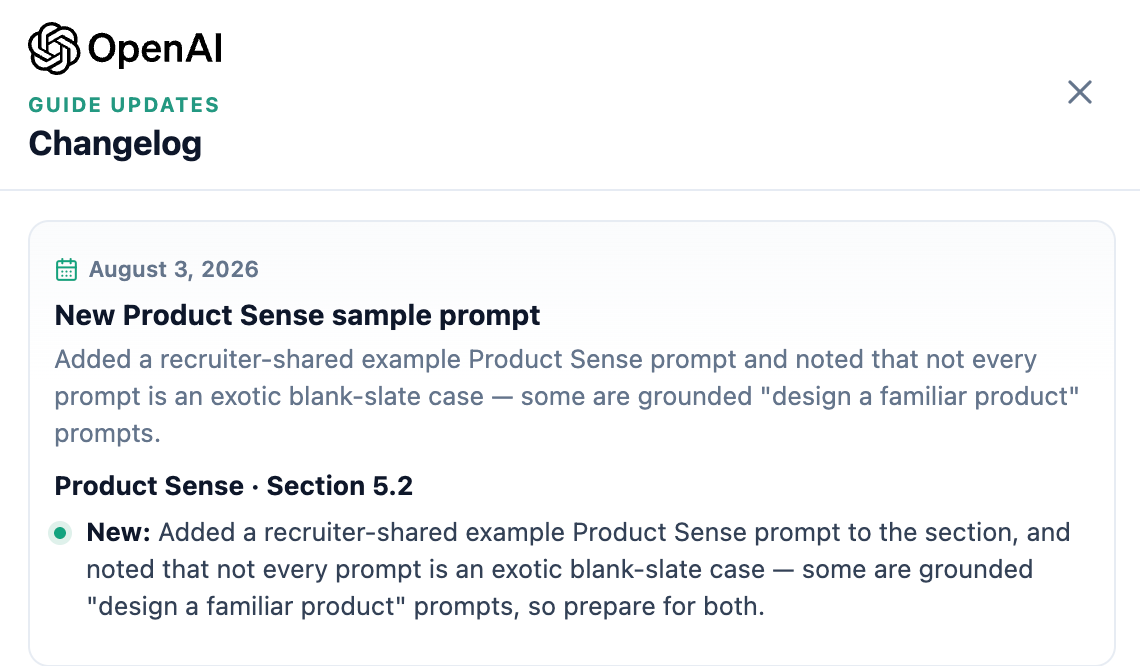Click the green bullet dot beside New
The image size is (1140, 666).
pos(60,533)
